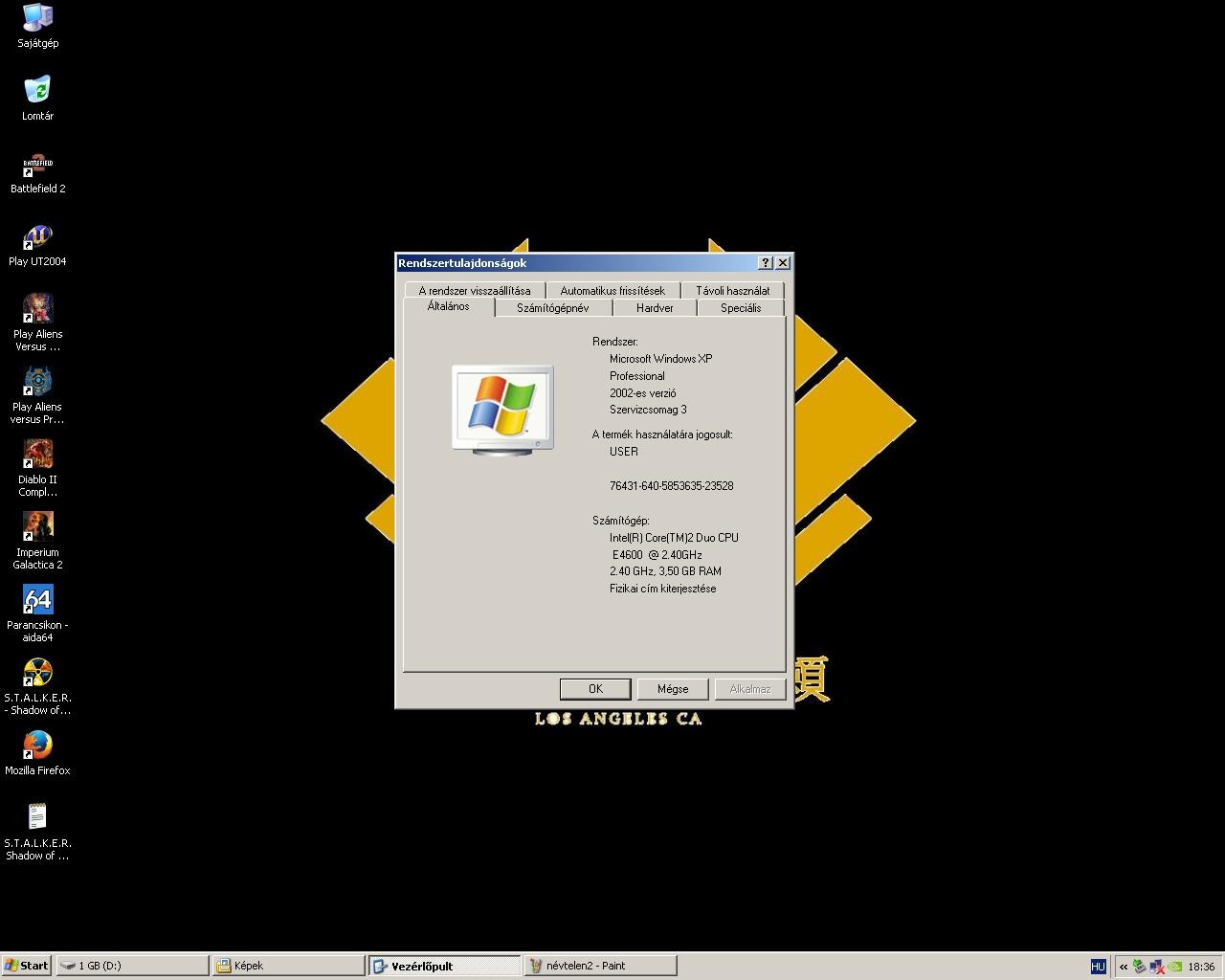This screenshot has width=1225, height=980.
Task: Click the Mégse cancel button
Action: [x=673, y=689]
